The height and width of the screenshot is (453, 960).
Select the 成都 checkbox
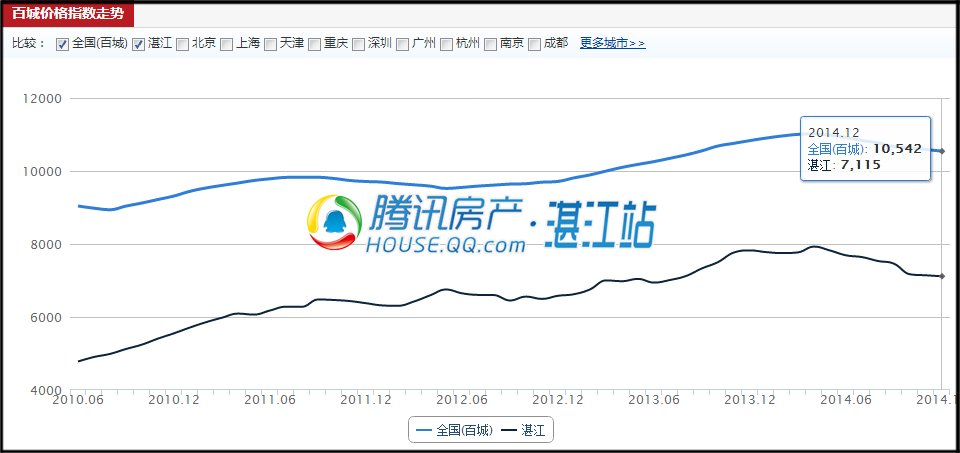tap(535, 44)
